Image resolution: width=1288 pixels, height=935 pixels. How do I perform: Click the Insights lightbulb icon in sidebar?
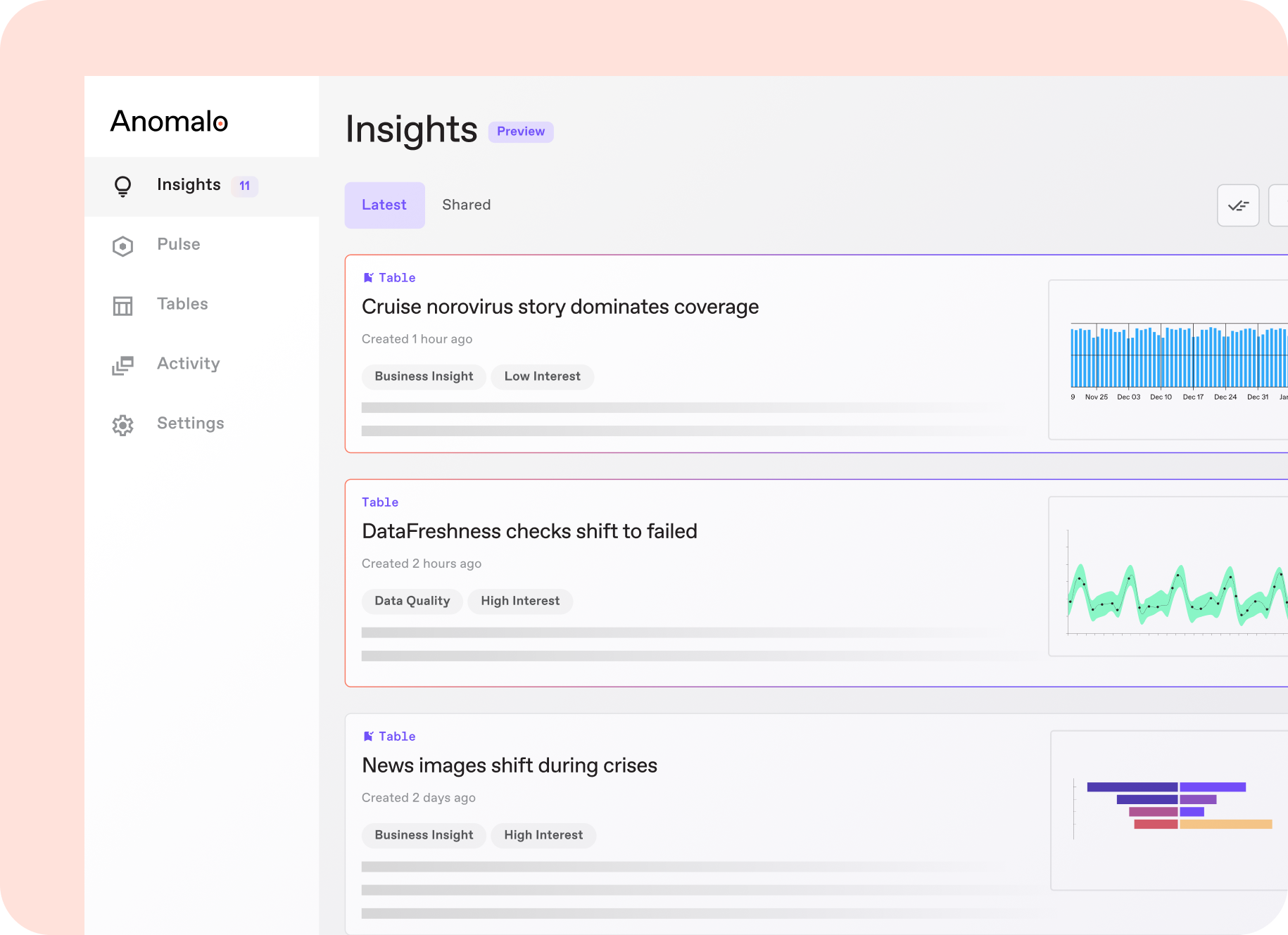tap(122, 186)
